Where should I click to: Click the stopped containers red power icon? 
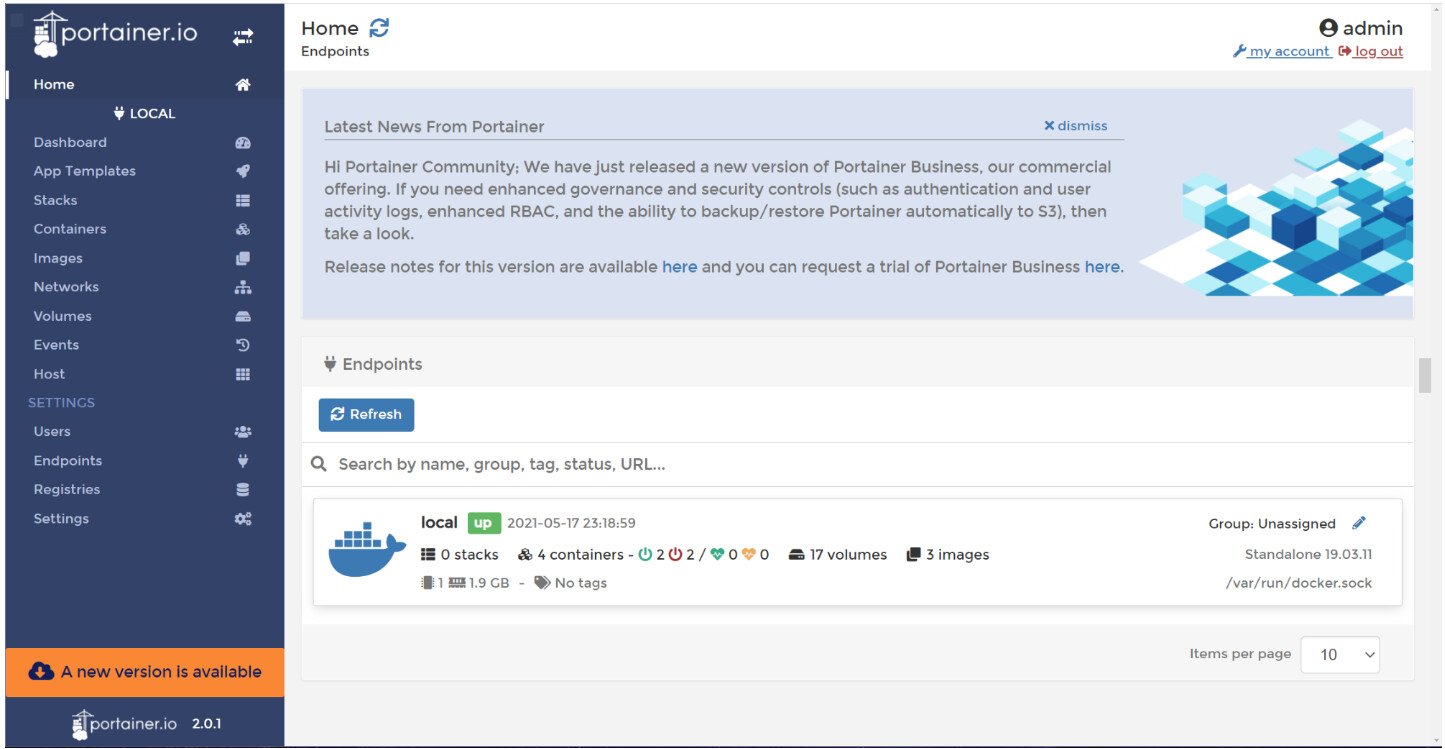675,554
